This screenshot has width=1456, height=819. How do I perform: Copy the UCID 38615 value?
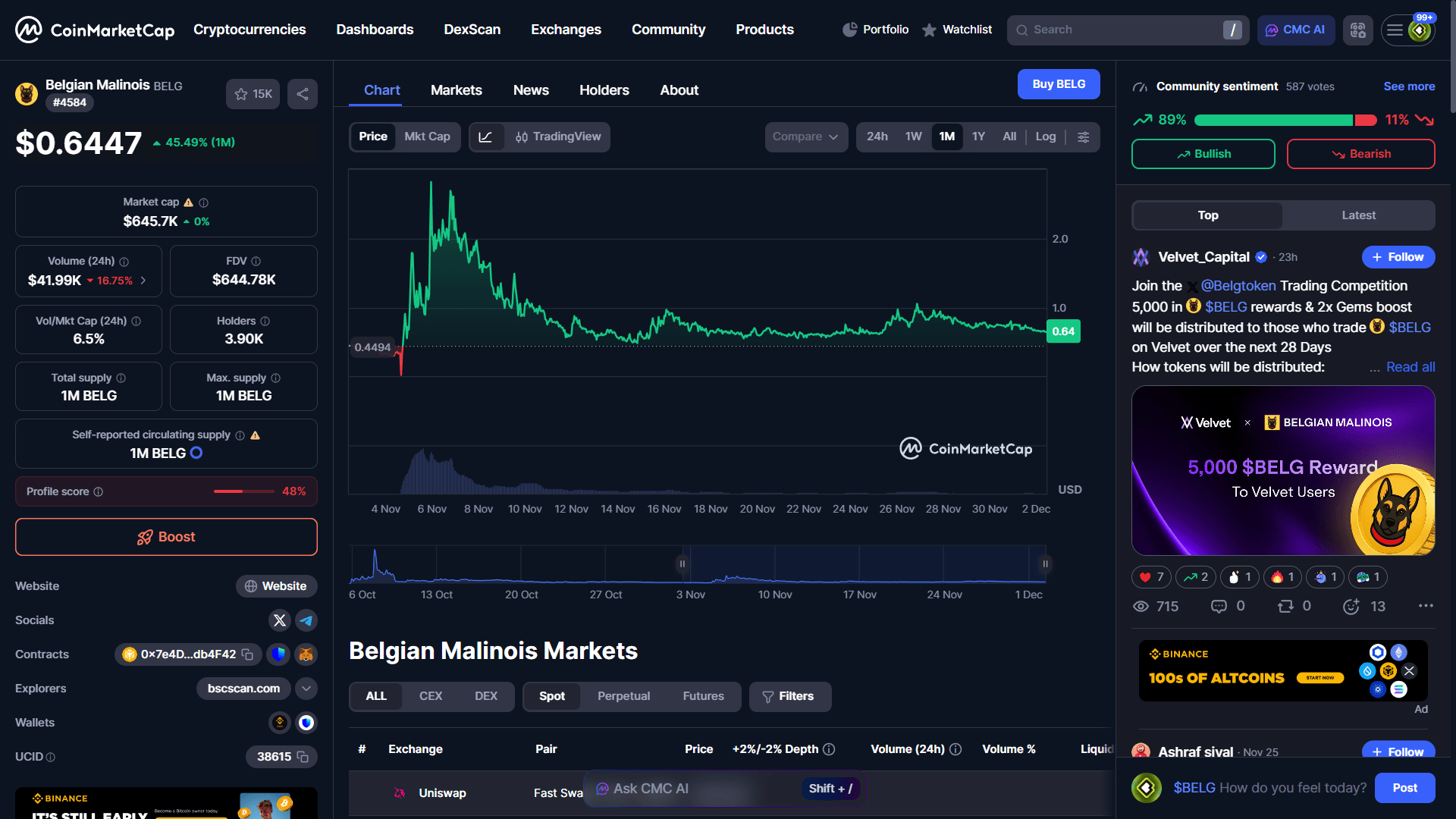(303, 757)
